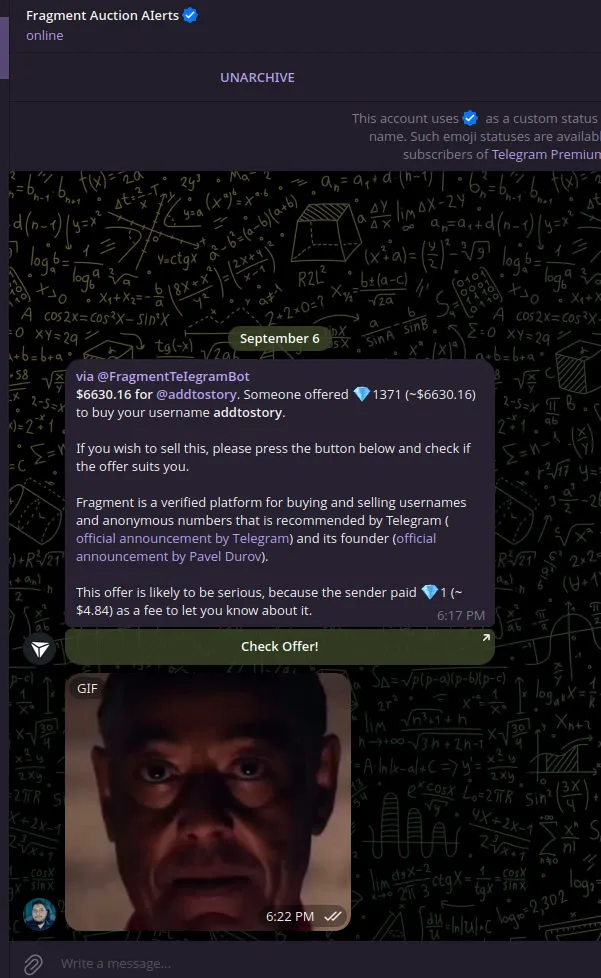Viewport: 601px width, 978px height.
Task: Click the read receipt checkmarks on the GIF
Action: pyautogui.click(x=333, y=916)
